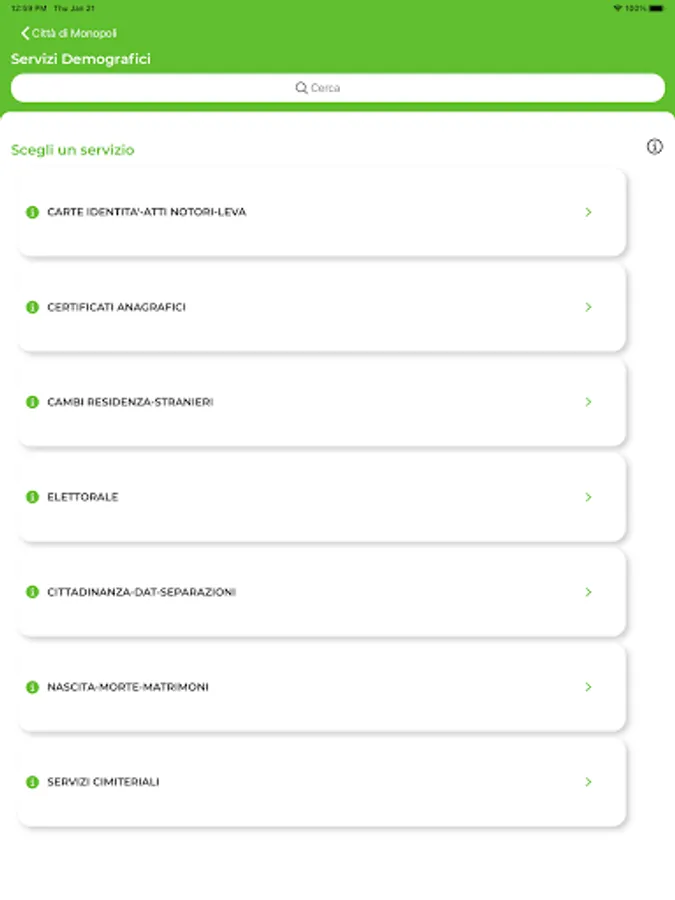This screenshot has width=675, height=900.
Task: Open the info button near Scegli un servizio
Action: point(655,147)
